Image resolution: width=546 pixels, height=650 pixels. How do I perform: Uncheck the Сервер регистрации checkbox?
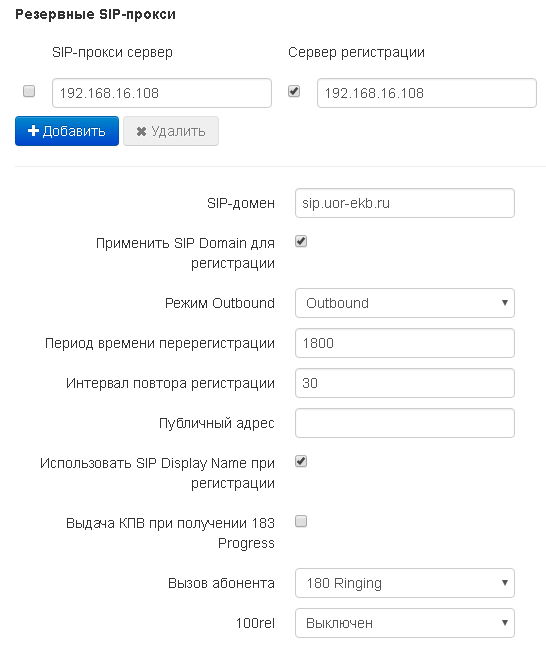[294, 91]
